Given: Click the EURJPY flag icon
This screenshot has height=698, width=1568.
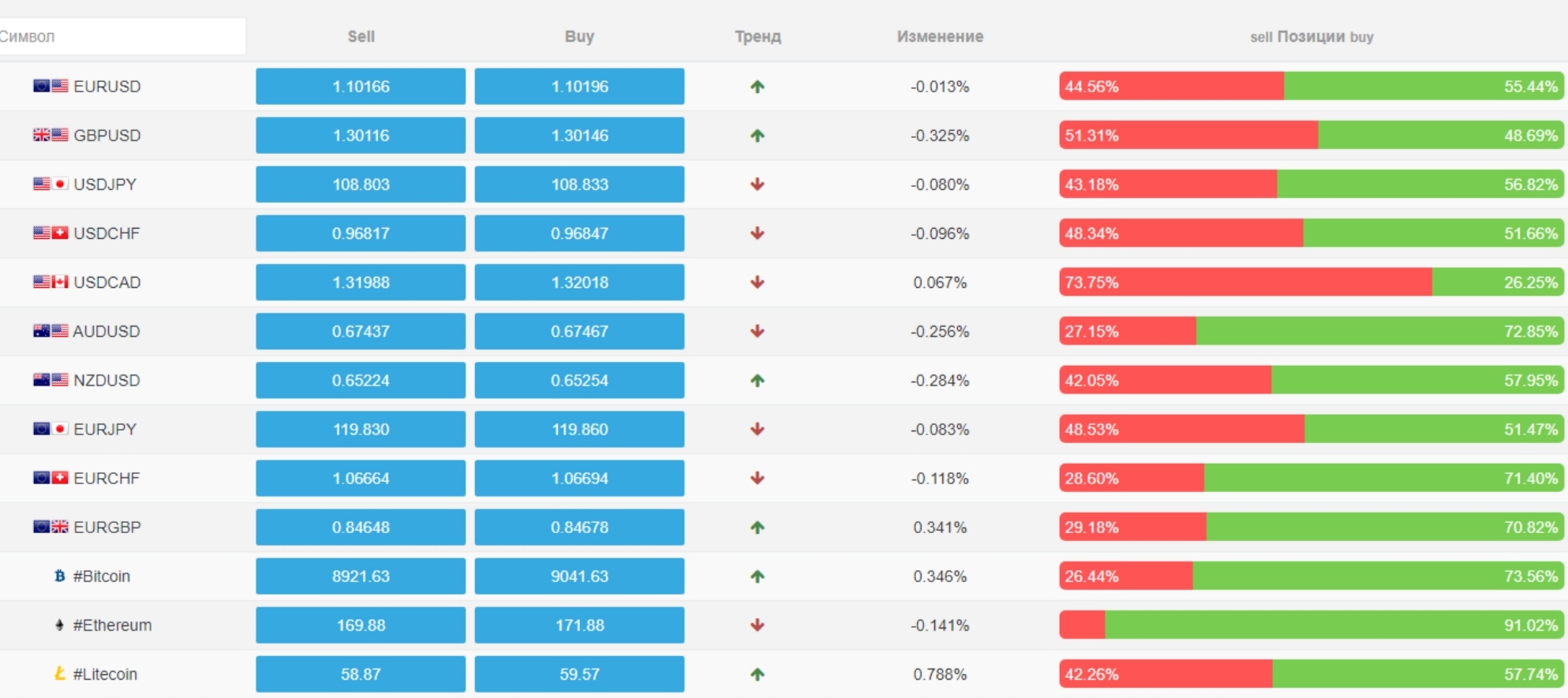Looking at the screenshot, I should pyautogui.click(x=51, y=428).
